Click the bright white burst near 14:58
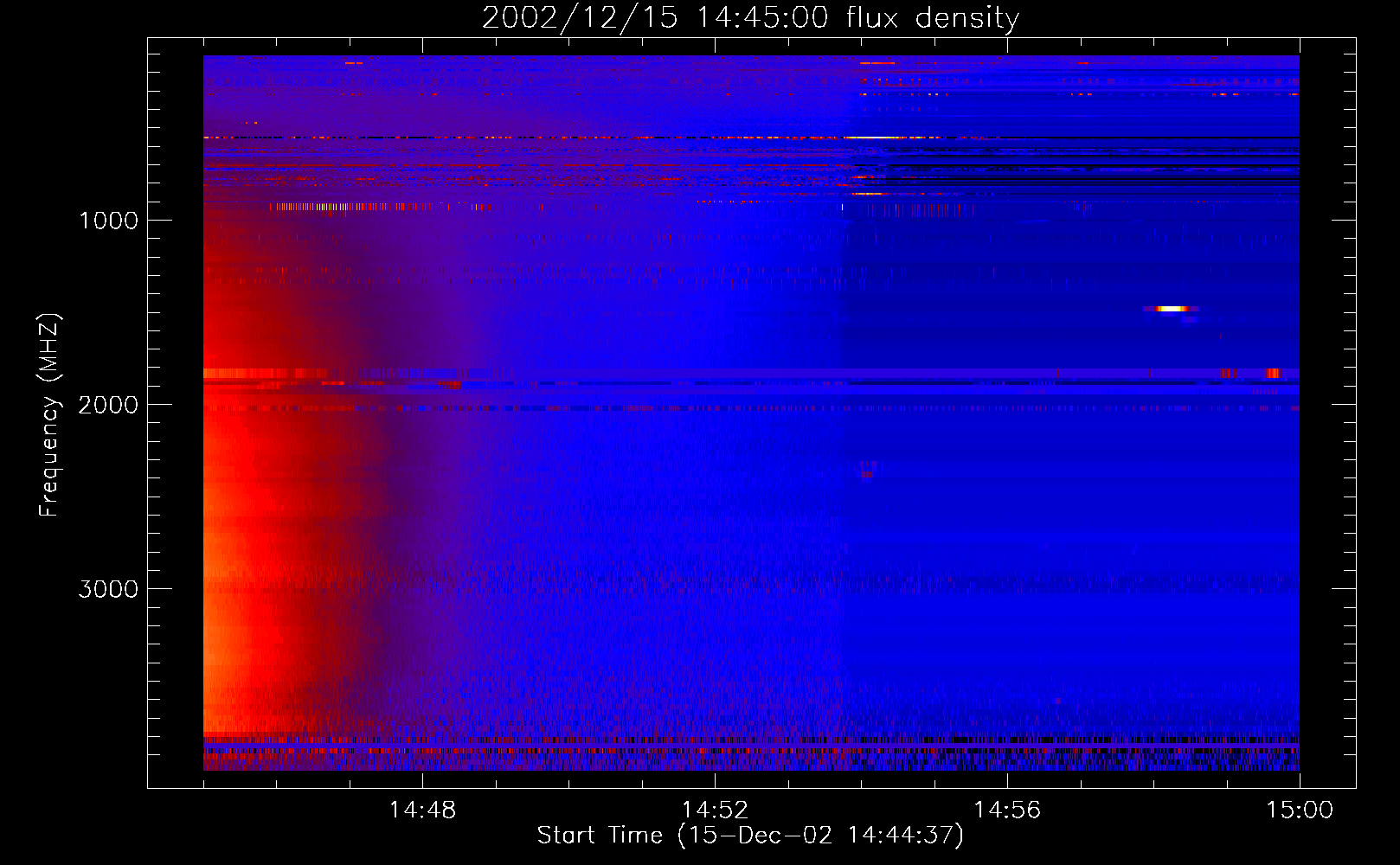The image size is (1400, 865). pos(1171,308)
